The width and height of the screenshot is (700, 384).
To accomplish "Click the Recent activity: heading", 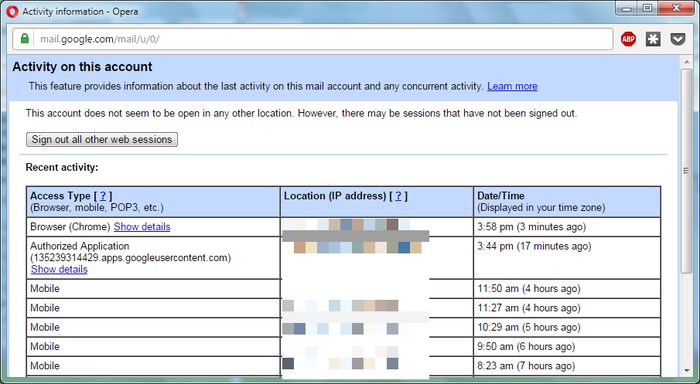I will (62, 167).
